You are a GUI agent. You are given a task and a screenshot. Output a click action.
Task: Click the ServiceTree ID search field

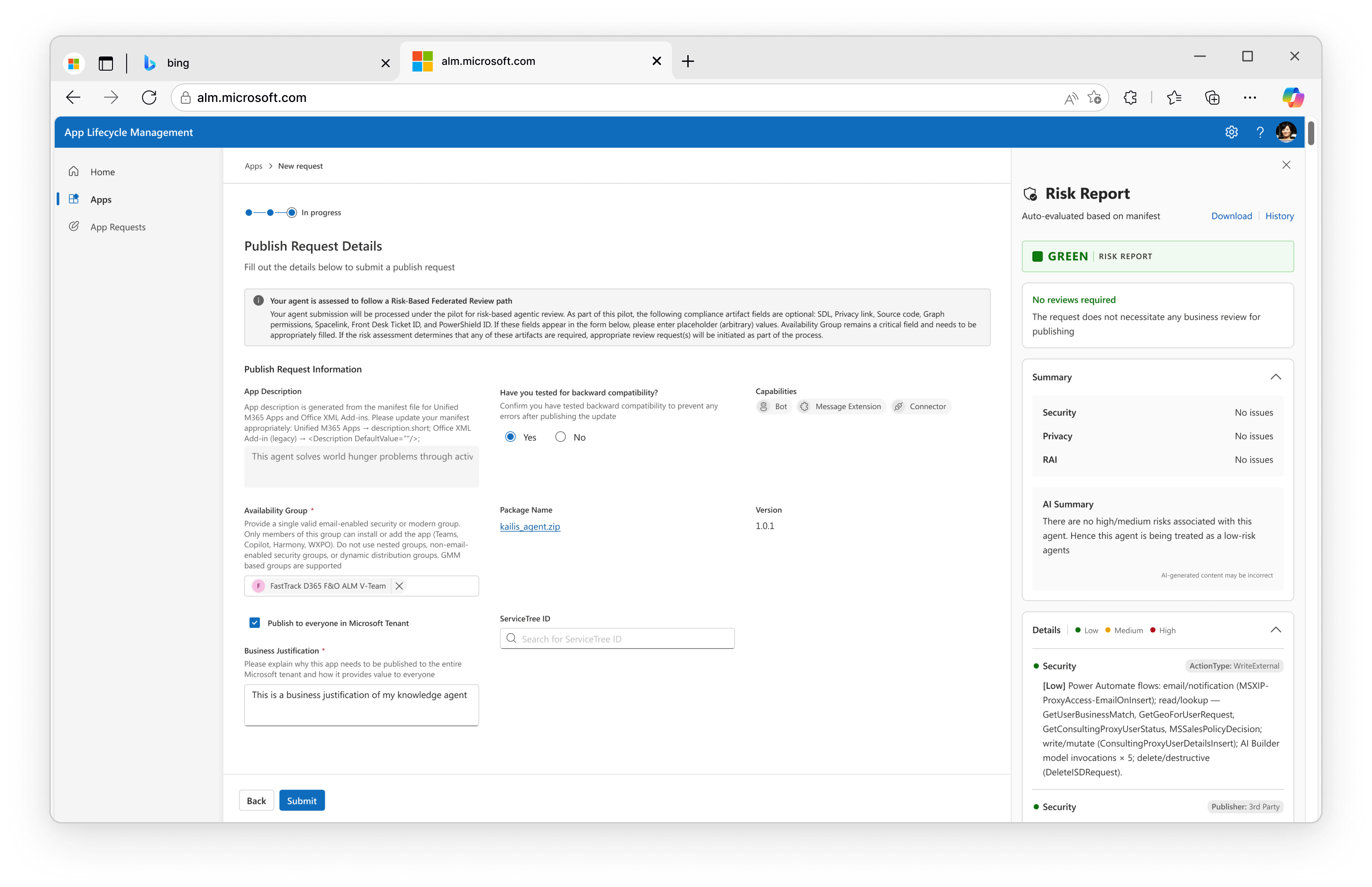[617, 639]
